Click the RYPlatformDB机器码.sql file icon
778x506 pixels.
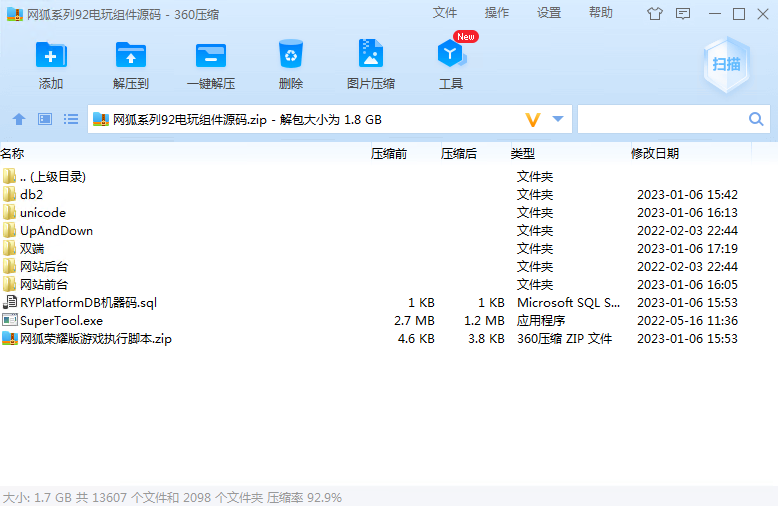click(x=10, y=302)
